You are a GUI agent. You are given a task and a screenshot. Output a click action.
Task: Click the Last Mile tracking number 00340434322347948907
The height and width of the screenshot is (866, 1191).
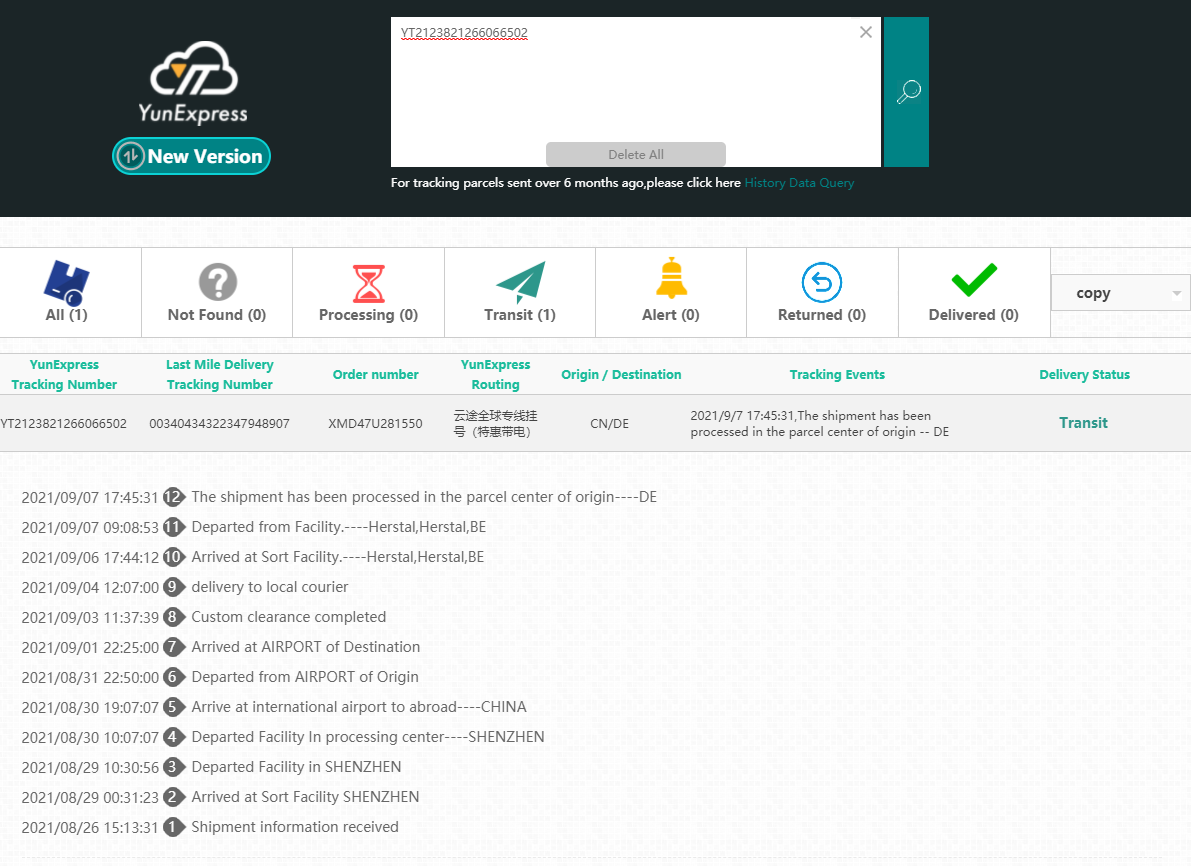pos(219,423)
